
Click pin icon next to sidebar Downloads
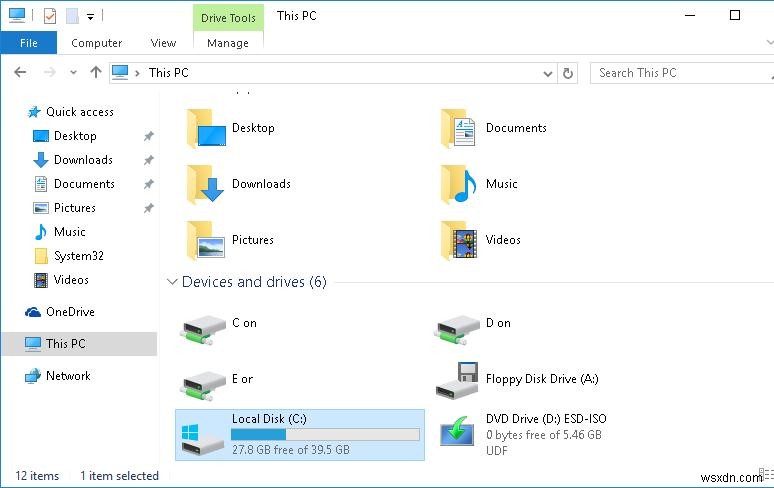(x=149, y=160)
